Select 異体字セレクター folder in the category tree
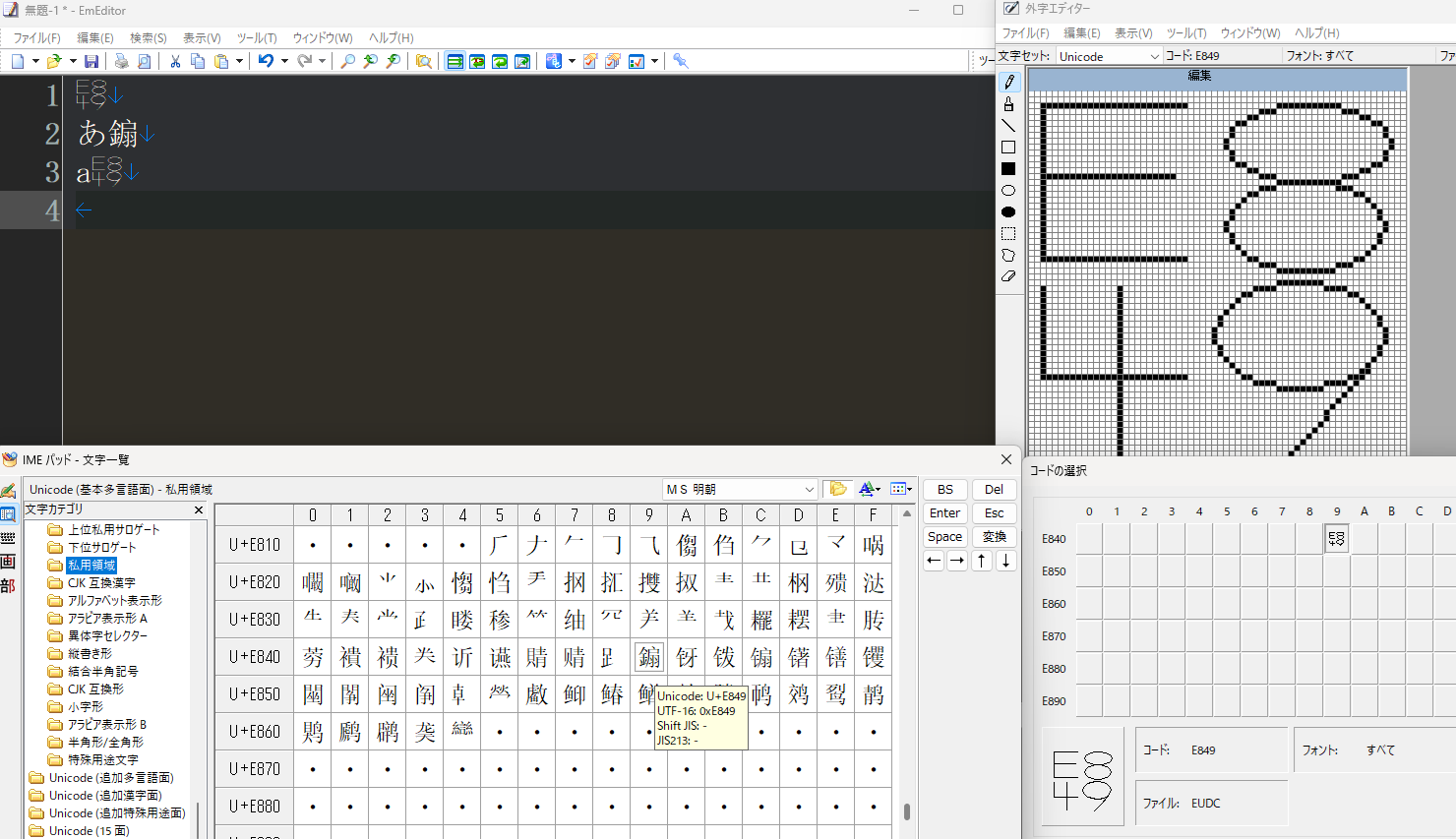Viewport: 1456px width, 839px height. pyautogui.click(x=107, y=635)
